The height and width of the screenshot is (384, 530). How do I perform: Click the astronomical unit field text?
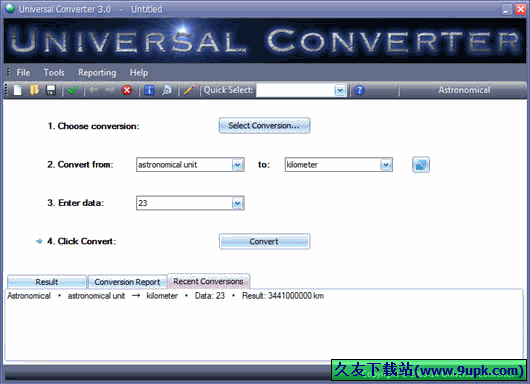tap(168, 165)
